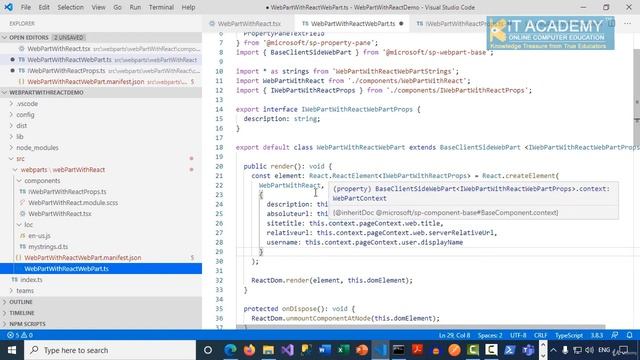Open Visual Studio purple icon on taskbar
Screen dimensions: 640x360
(x=287, y=350)
